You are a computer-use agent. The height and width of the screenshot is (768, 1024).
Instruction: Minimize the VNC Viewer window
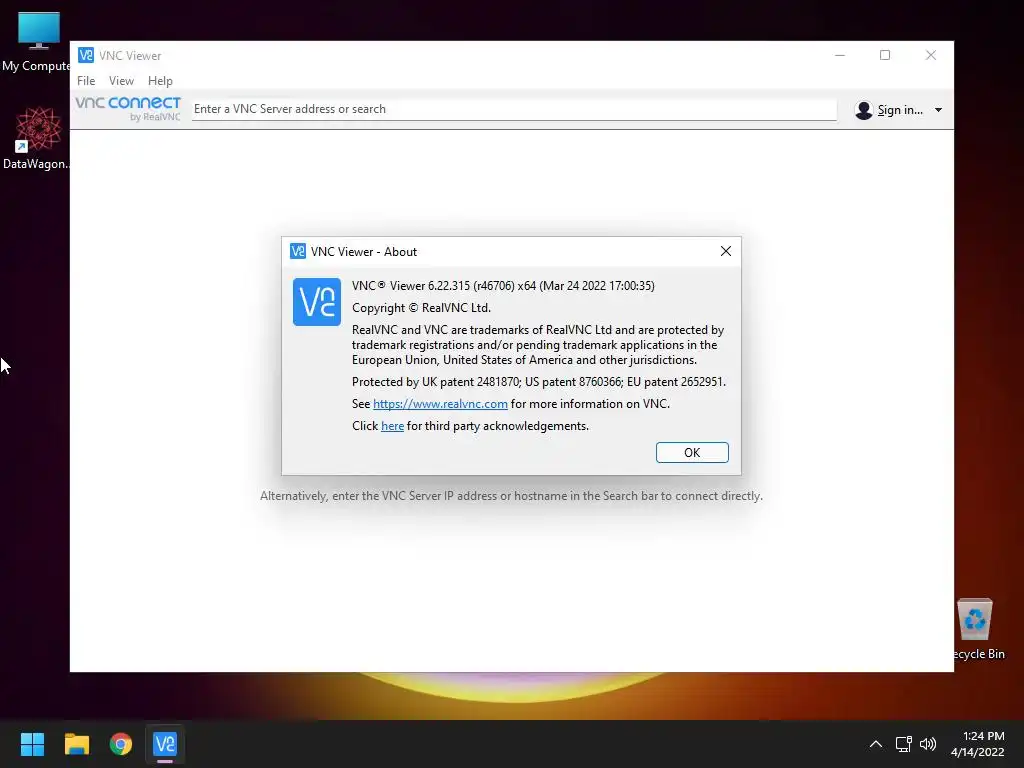click(840, 56)
